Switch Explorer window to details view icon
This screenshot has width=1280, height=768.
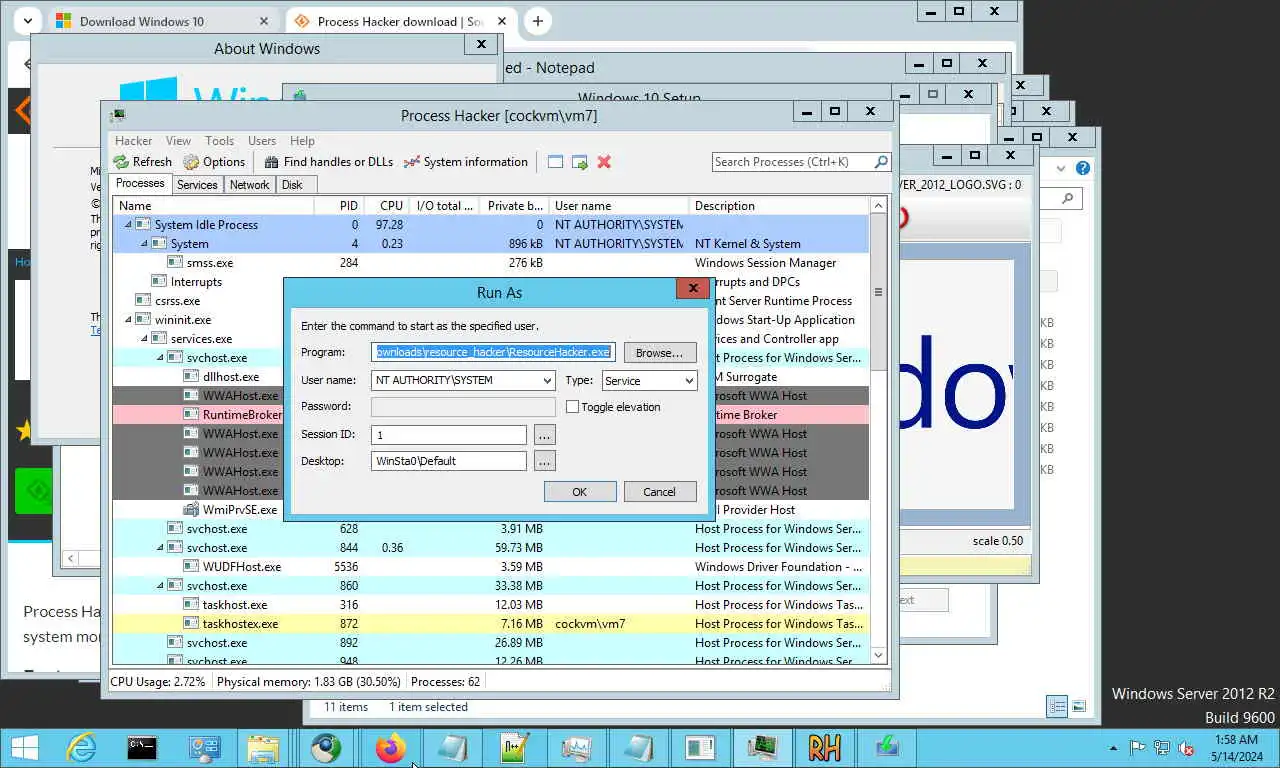1058,707
